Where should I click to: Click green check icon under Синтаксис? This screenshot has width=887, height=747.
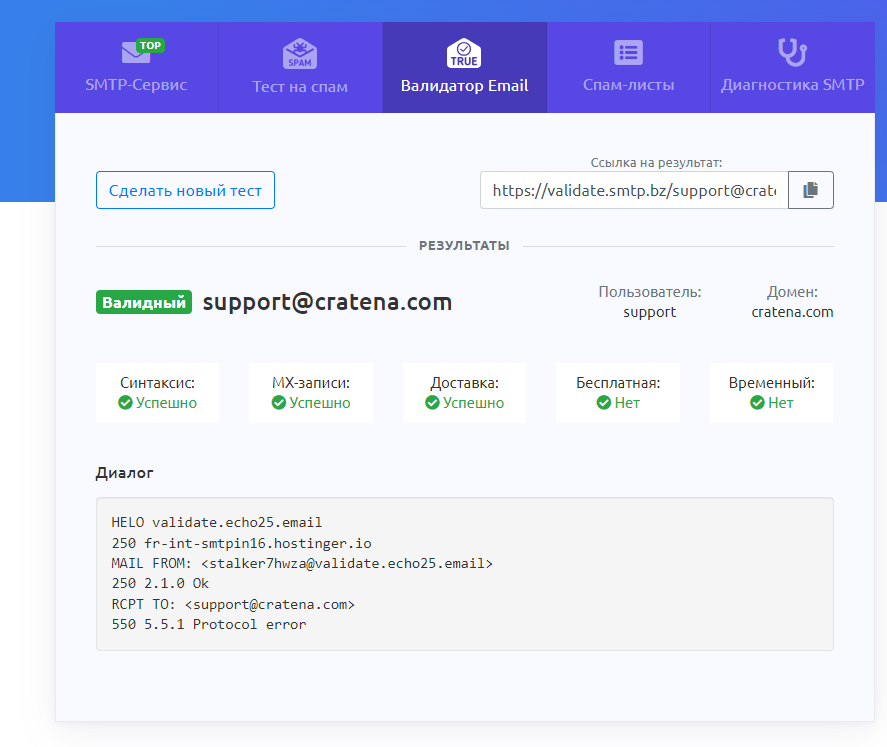[125, 403]
